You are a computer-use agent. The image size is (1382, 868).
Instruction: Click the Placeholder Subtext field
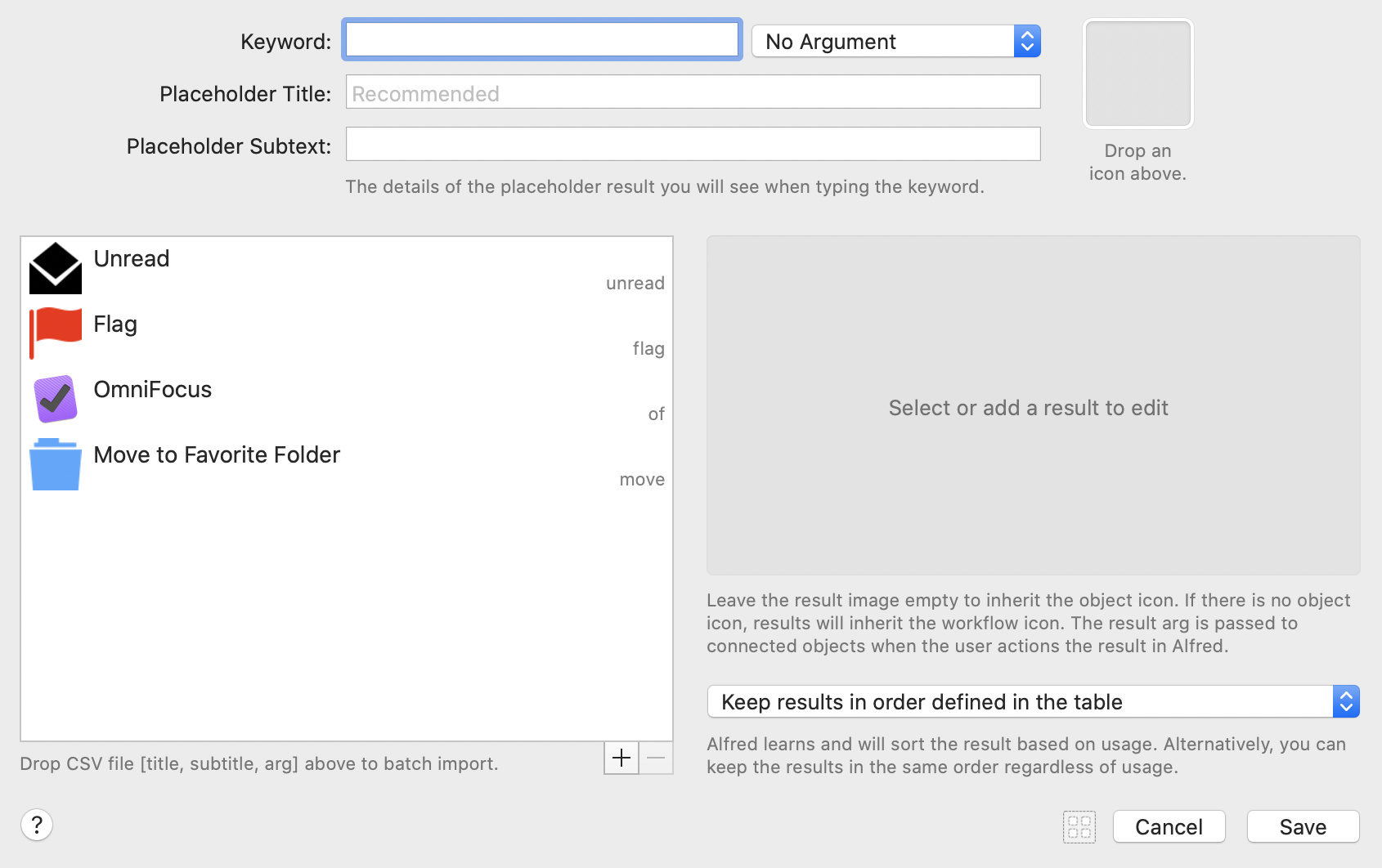pos(692,144)
